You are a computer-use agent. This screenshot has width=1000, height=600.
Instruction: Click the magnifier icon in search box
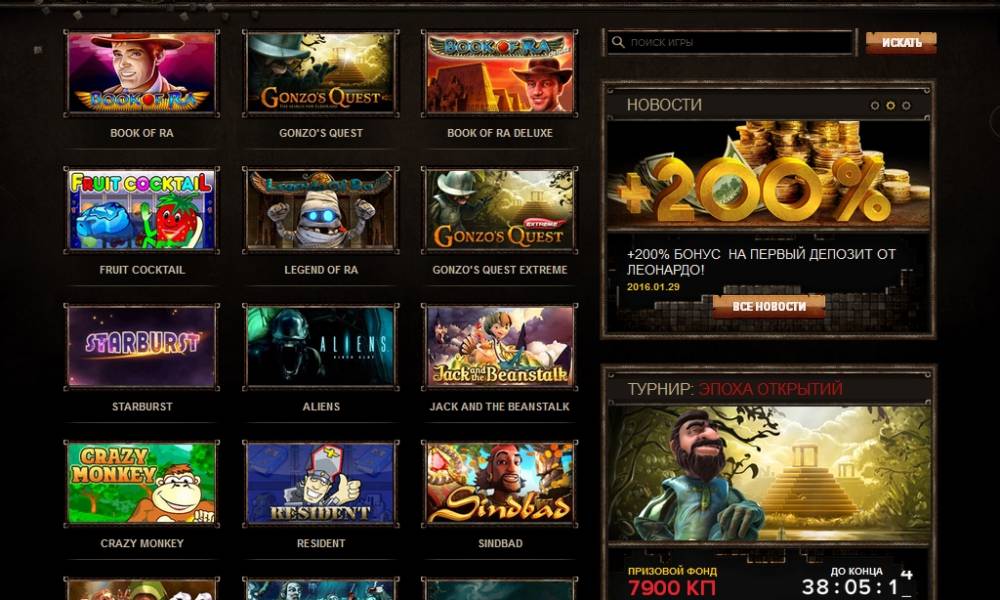tap(617, 43)
